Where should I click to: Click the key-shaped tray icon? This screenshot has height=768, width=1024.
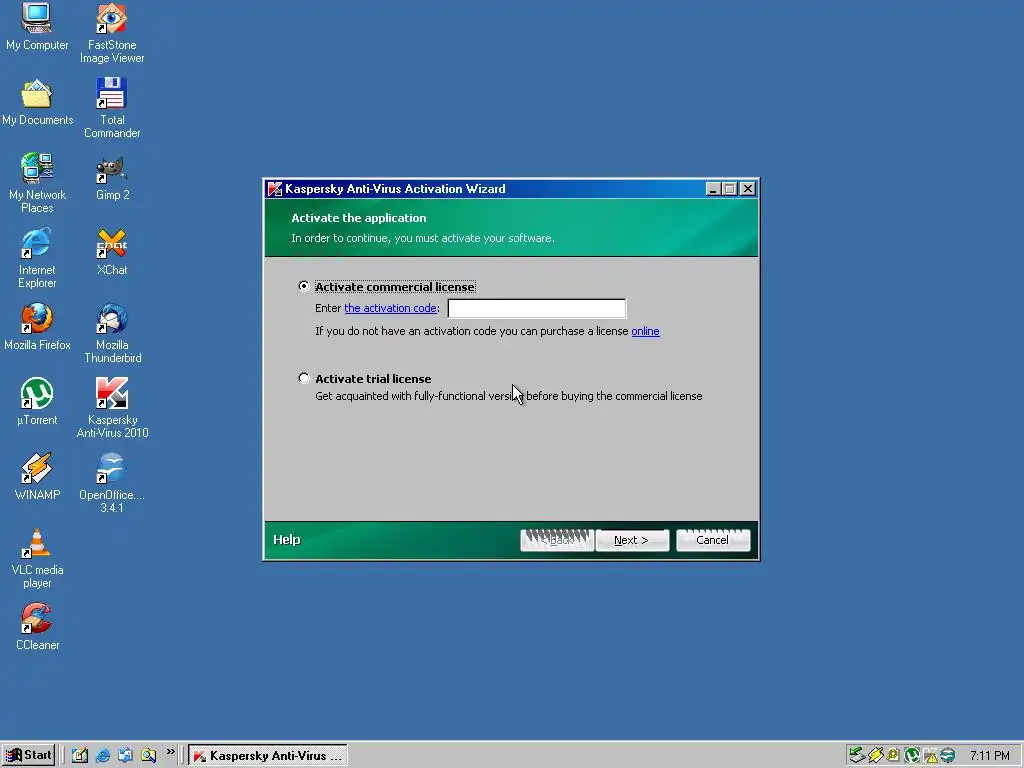(x=893, y=756)
